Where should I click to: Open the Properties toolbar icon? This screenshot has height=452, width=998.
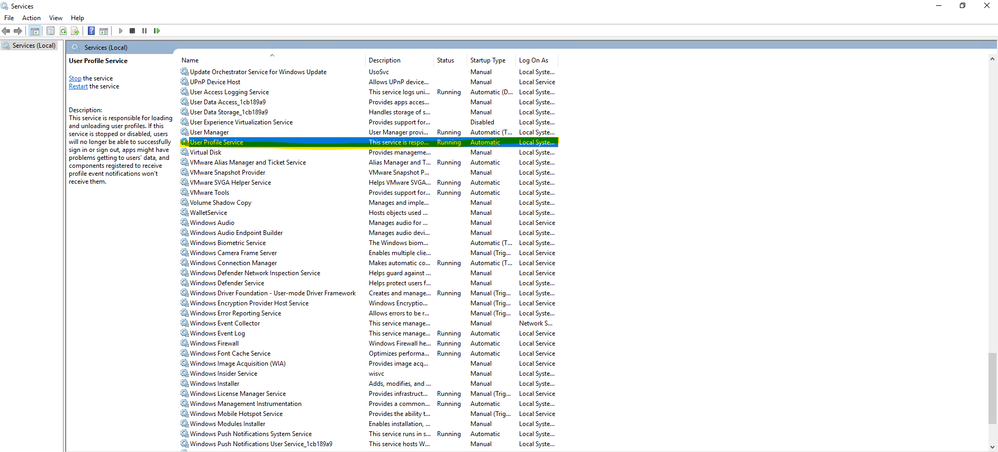(50, 31)
